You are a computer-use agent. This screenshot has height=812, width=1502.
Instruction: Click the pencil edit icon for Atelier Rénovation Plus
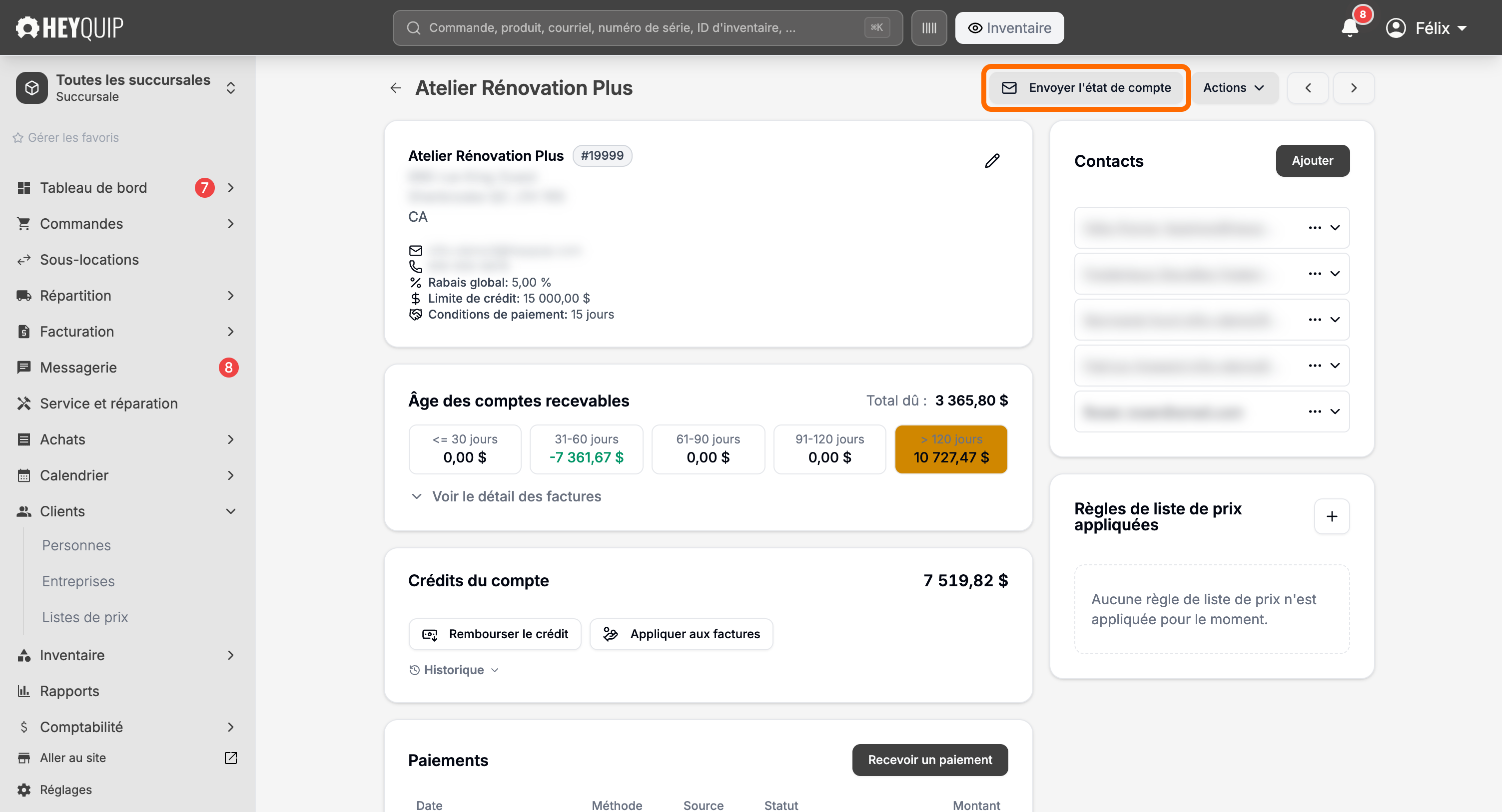tap(992, 160)
